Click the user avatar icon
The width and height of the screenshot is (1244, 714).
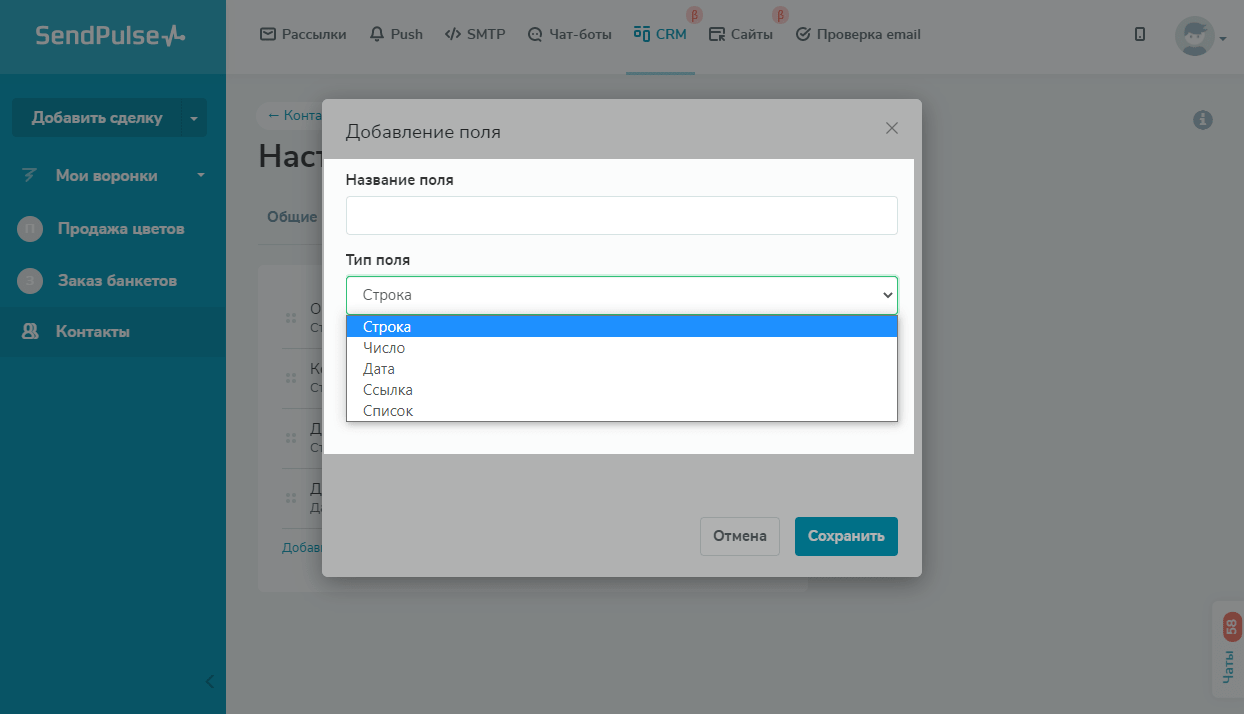(1194, 36)
